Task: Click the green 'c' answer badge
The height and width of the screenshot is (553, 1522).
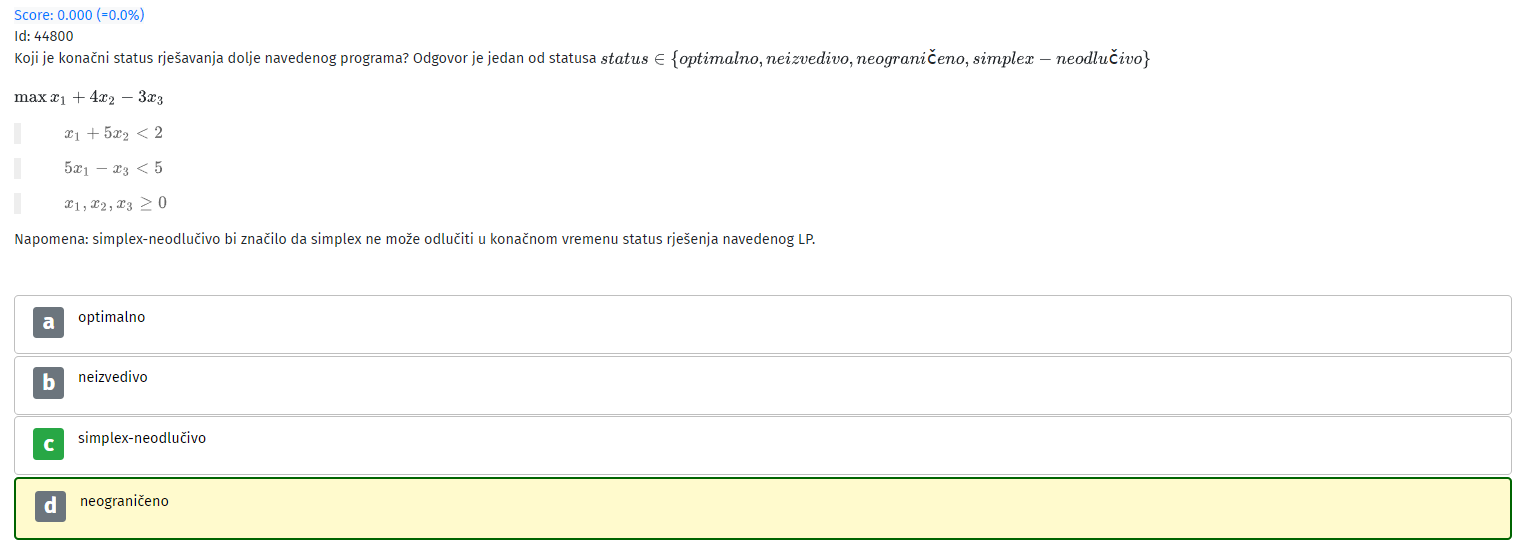Action: coord(48,443)
